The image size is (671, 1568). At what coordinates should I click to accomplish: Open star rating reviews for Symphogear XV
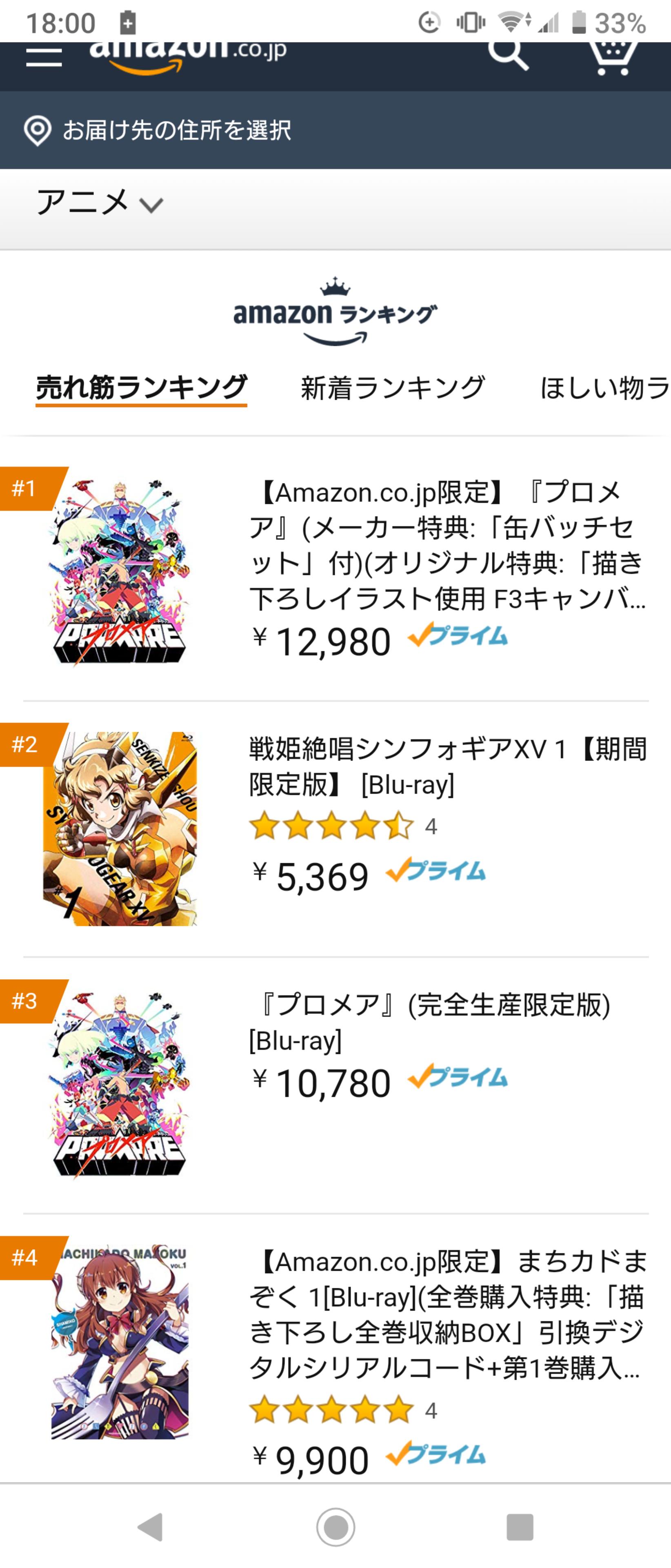[343, 826]
